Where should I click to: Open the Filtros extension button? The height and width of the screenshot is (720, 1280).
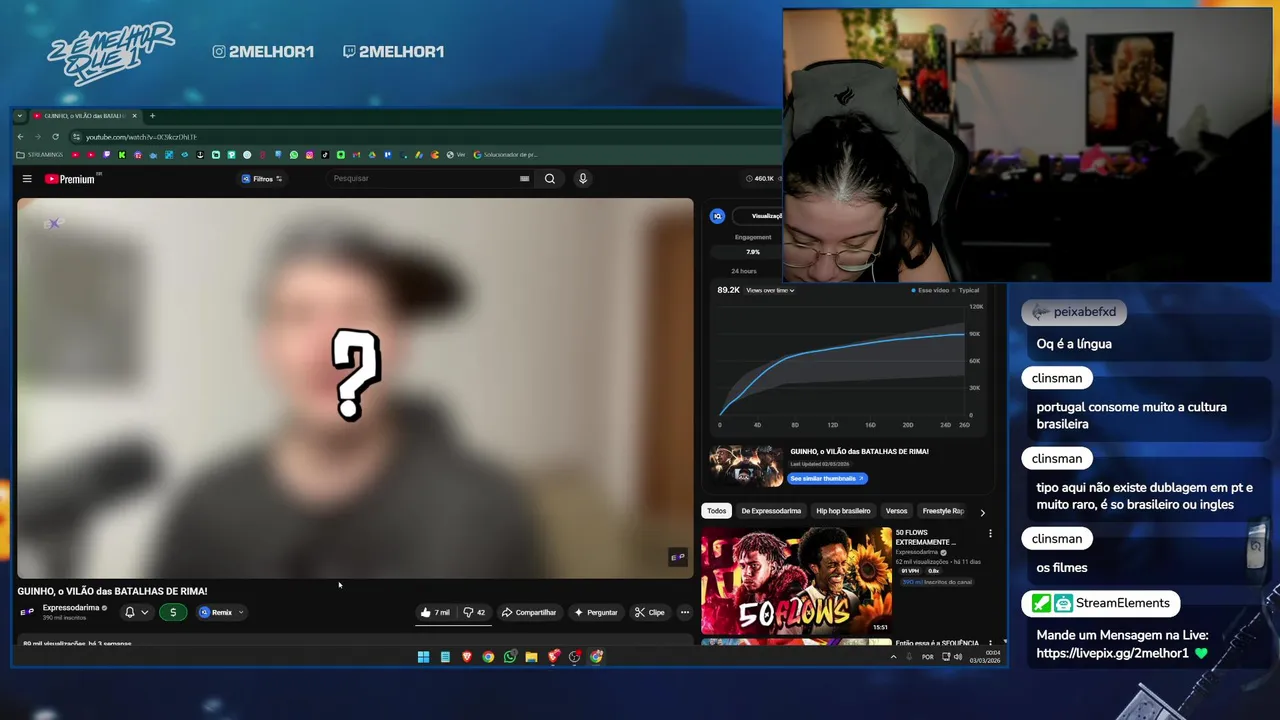point(262,179)
